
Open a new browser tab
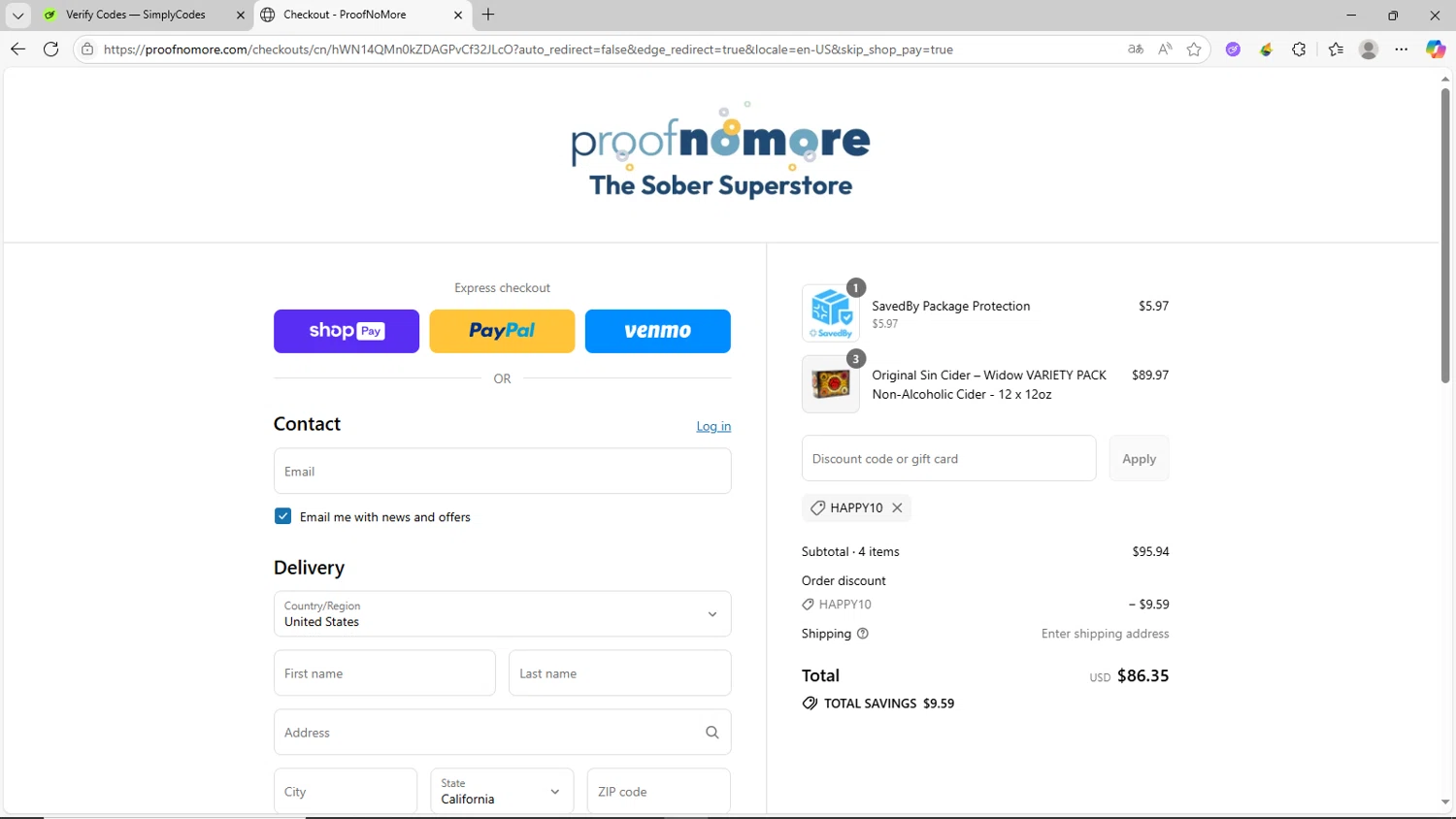(x=488, y=15)
